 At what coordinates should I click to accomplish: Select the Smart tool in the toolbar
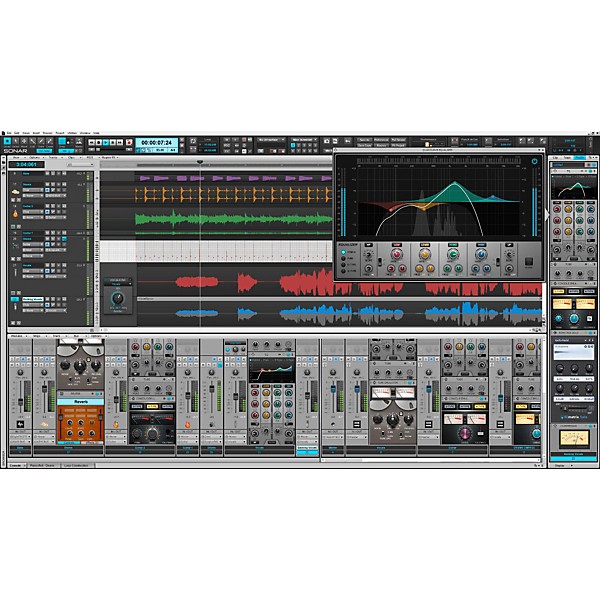(7, 142)
